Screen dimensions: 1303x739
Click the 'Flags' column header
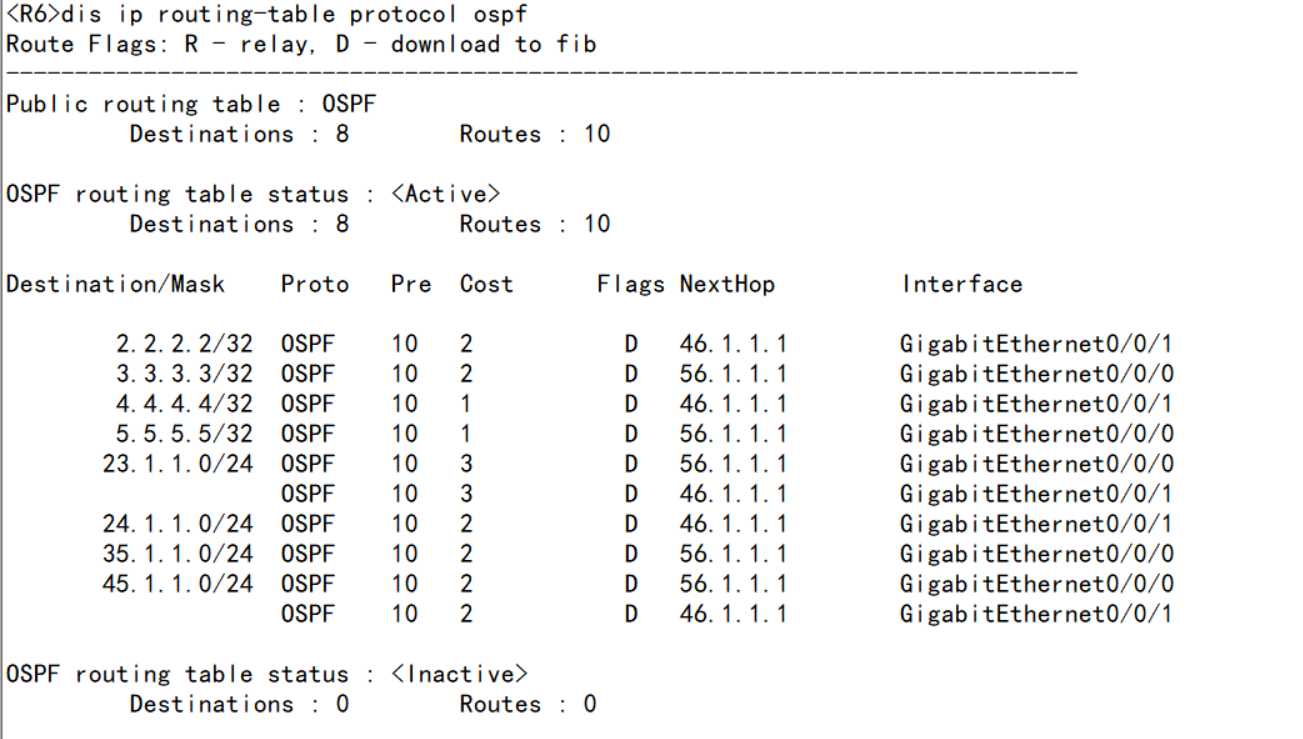[631, 285]
